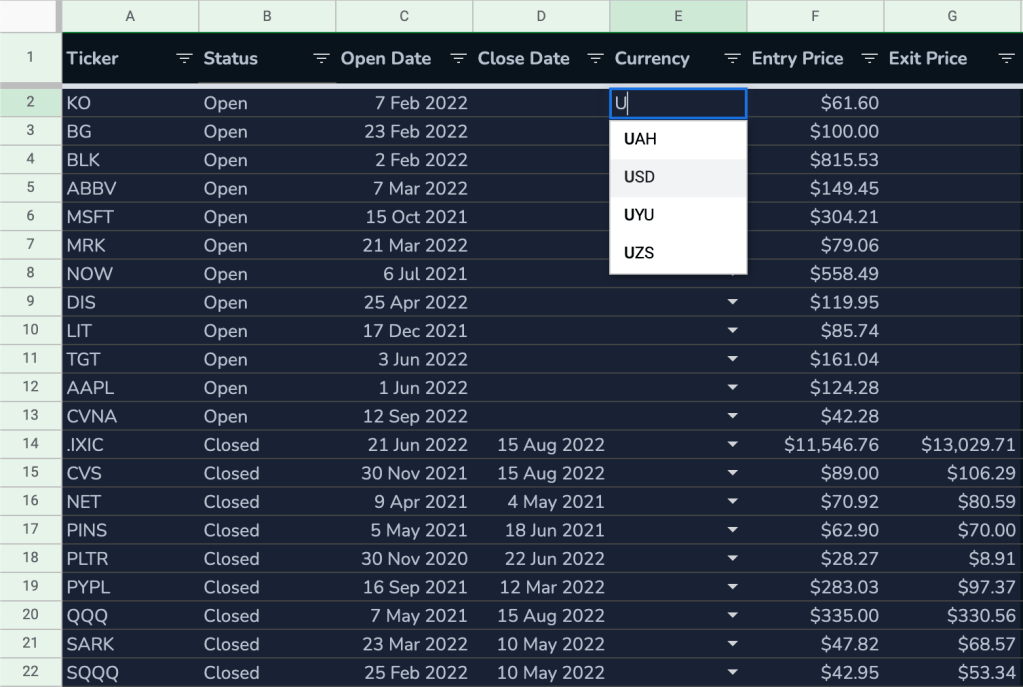Open the Entry Price column filter icon
The height and width of the screenshot is (687, 1023).
(x=869, y=59)
